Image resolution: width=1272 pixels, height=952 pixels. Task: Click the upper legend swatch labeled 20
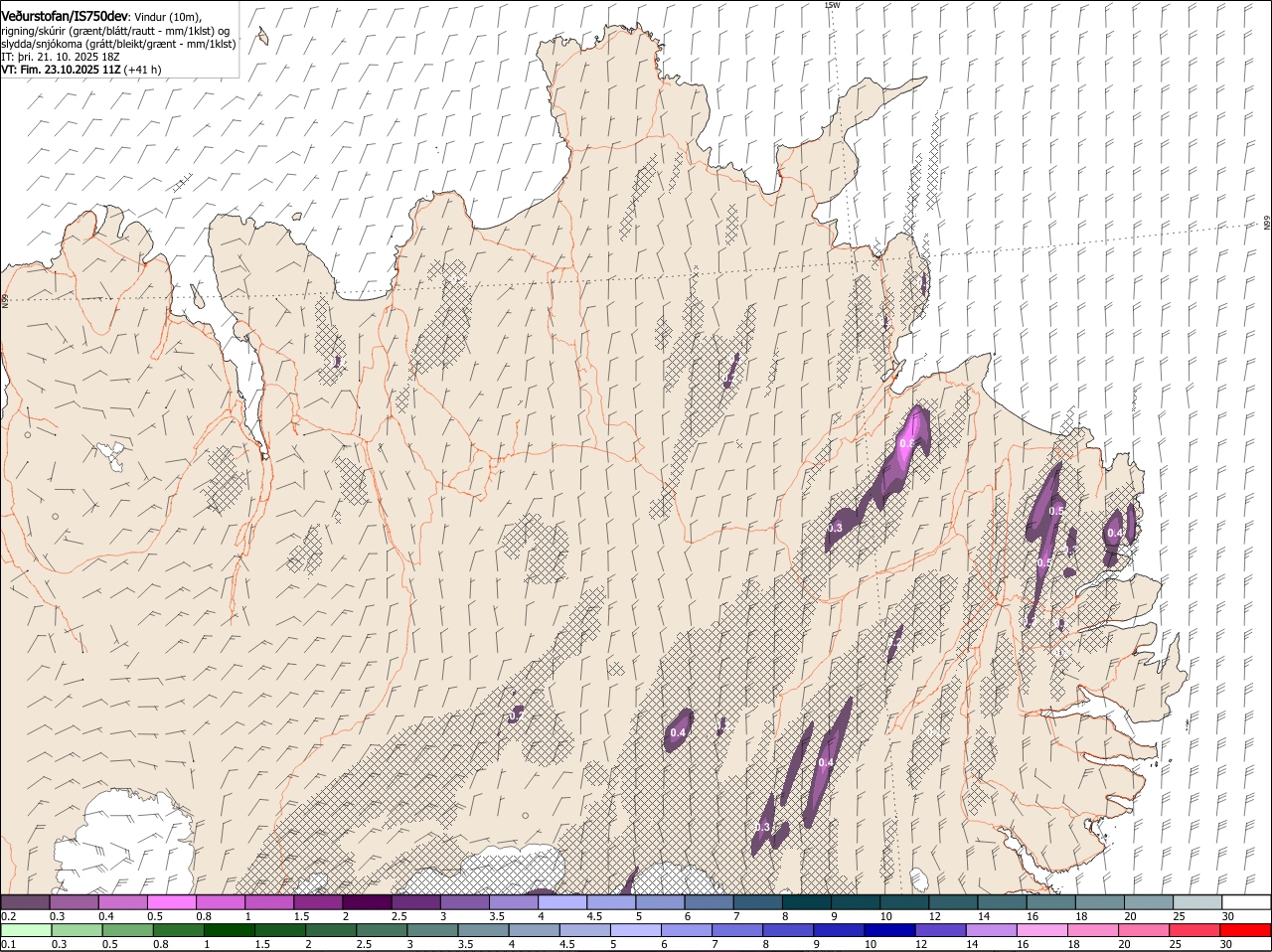[x=1149, y=902]
